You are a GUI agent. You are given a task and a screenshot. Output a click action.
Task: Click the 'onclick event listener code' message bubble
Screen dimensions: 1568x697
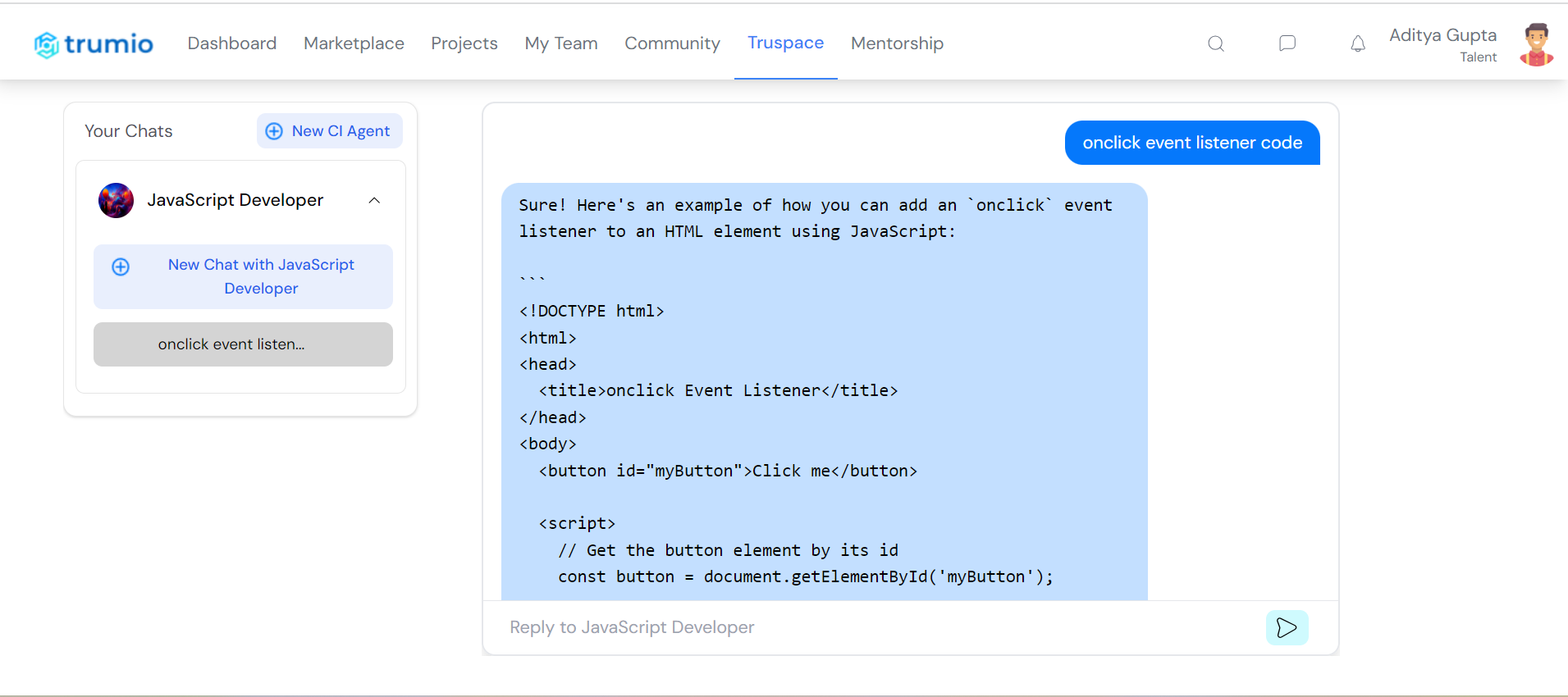point(1192,143)
